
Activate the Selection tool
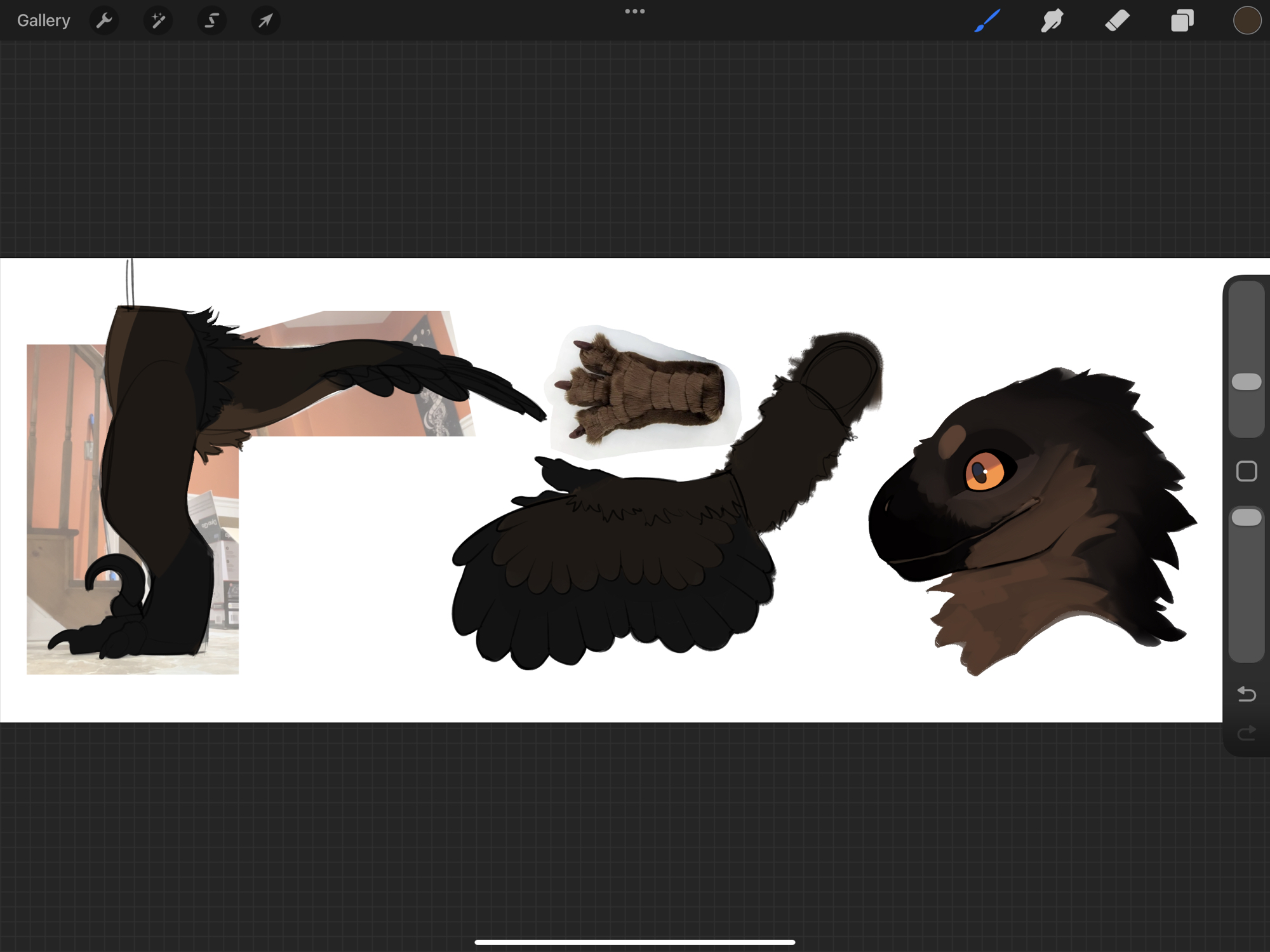pos(211,21)
